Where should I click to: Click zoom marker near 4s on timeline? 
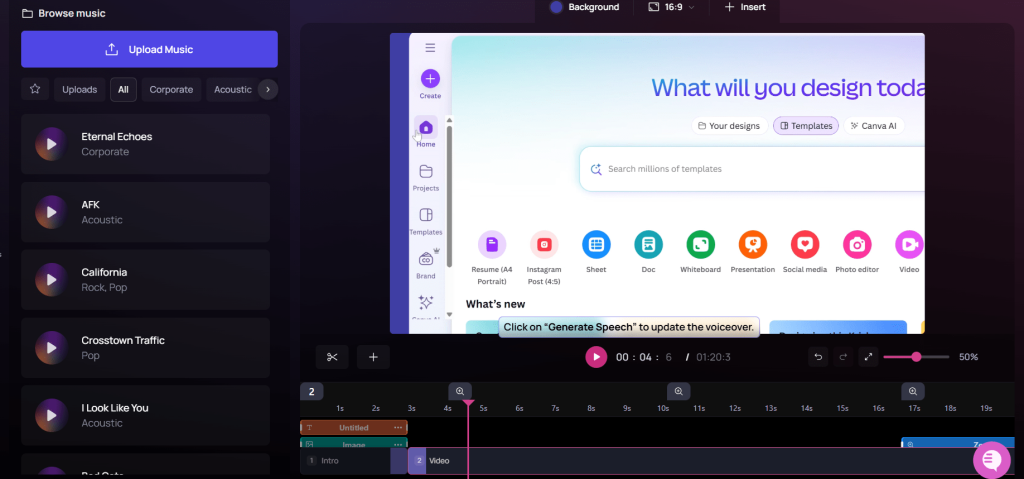pyautogui.click(x=460, y=391)
